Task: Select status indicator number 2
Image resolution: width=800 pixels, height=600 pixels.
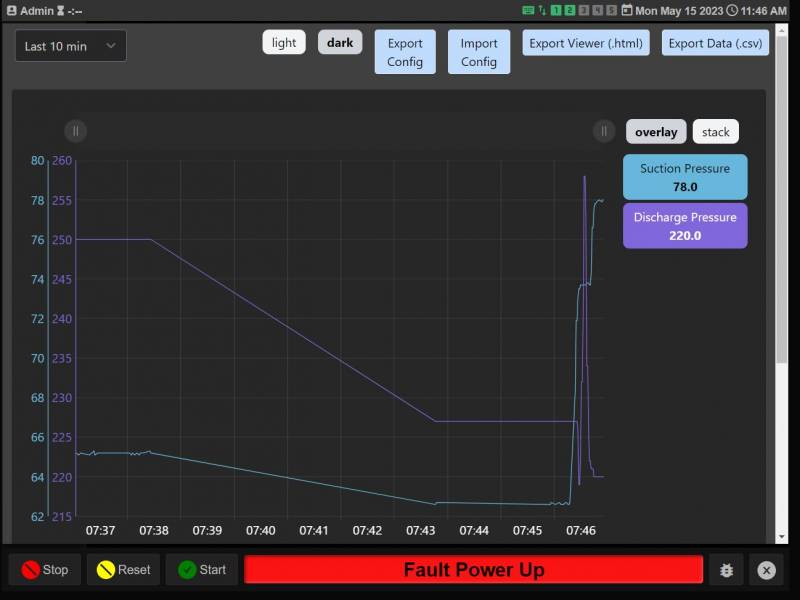Action: [x=570, y=11]
